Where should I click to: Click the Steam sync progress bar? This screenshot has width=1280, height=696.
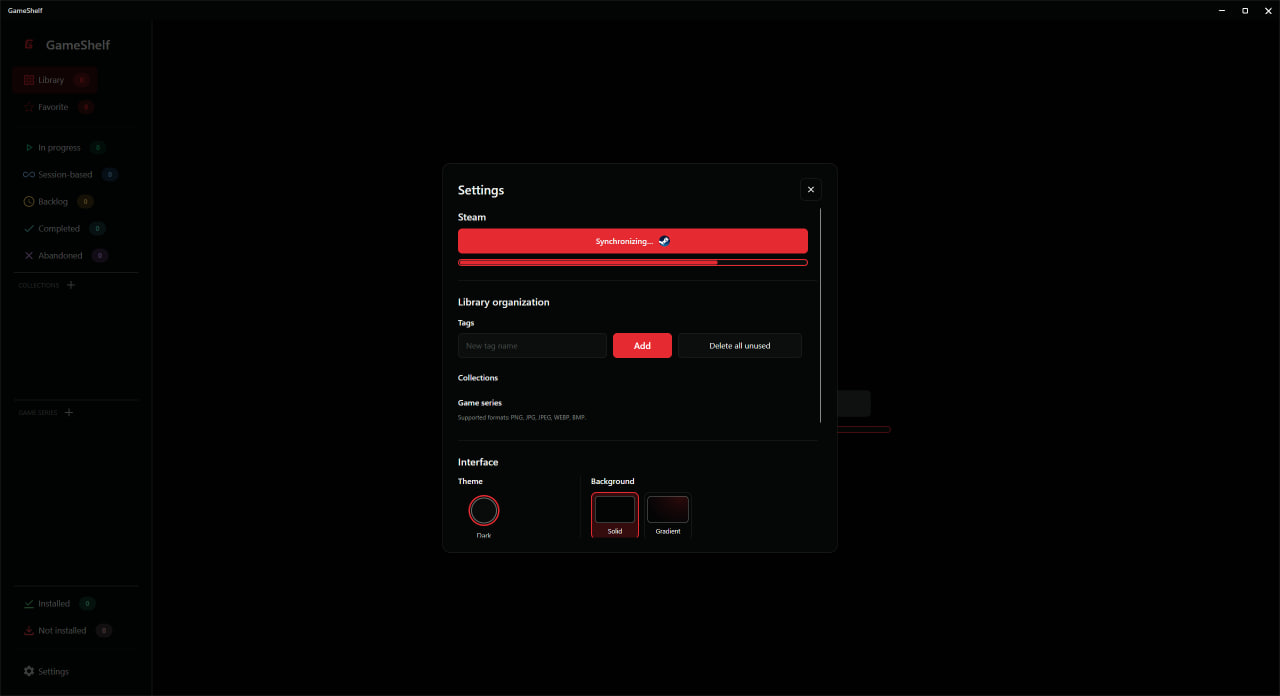(633, 262)
